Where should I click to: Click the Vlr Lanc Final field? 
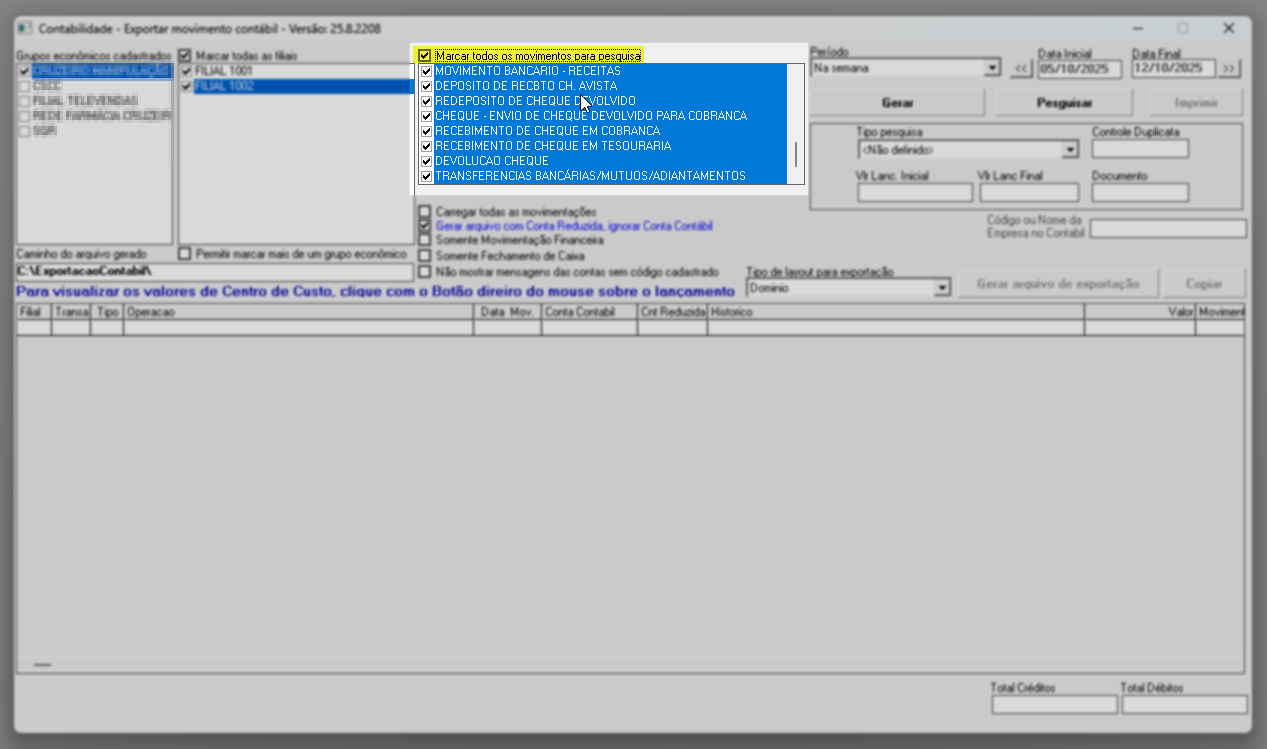click(x=1029, y=193)
